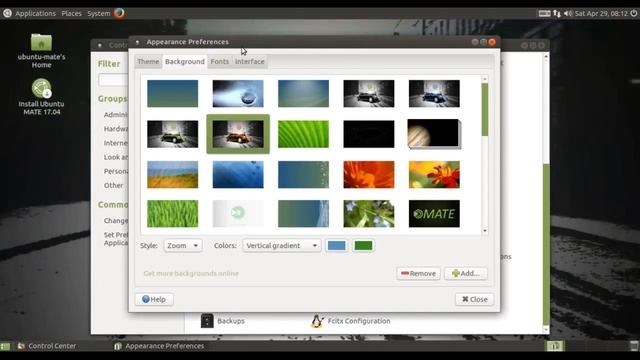The image size is (640, 360).
Task: Select the green leaf stripes wallpaper
Action: (303, 134)
